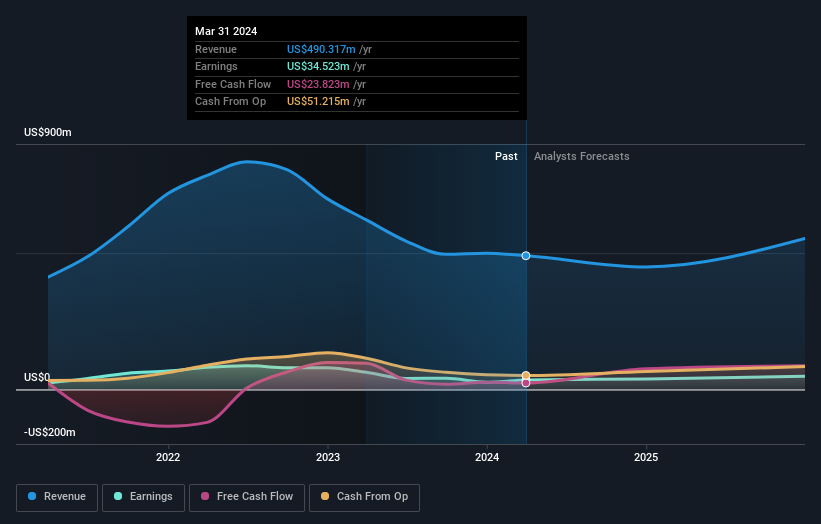Click the Cash From Op label in tooltip
821x524 pixels.
coord(230,102)
